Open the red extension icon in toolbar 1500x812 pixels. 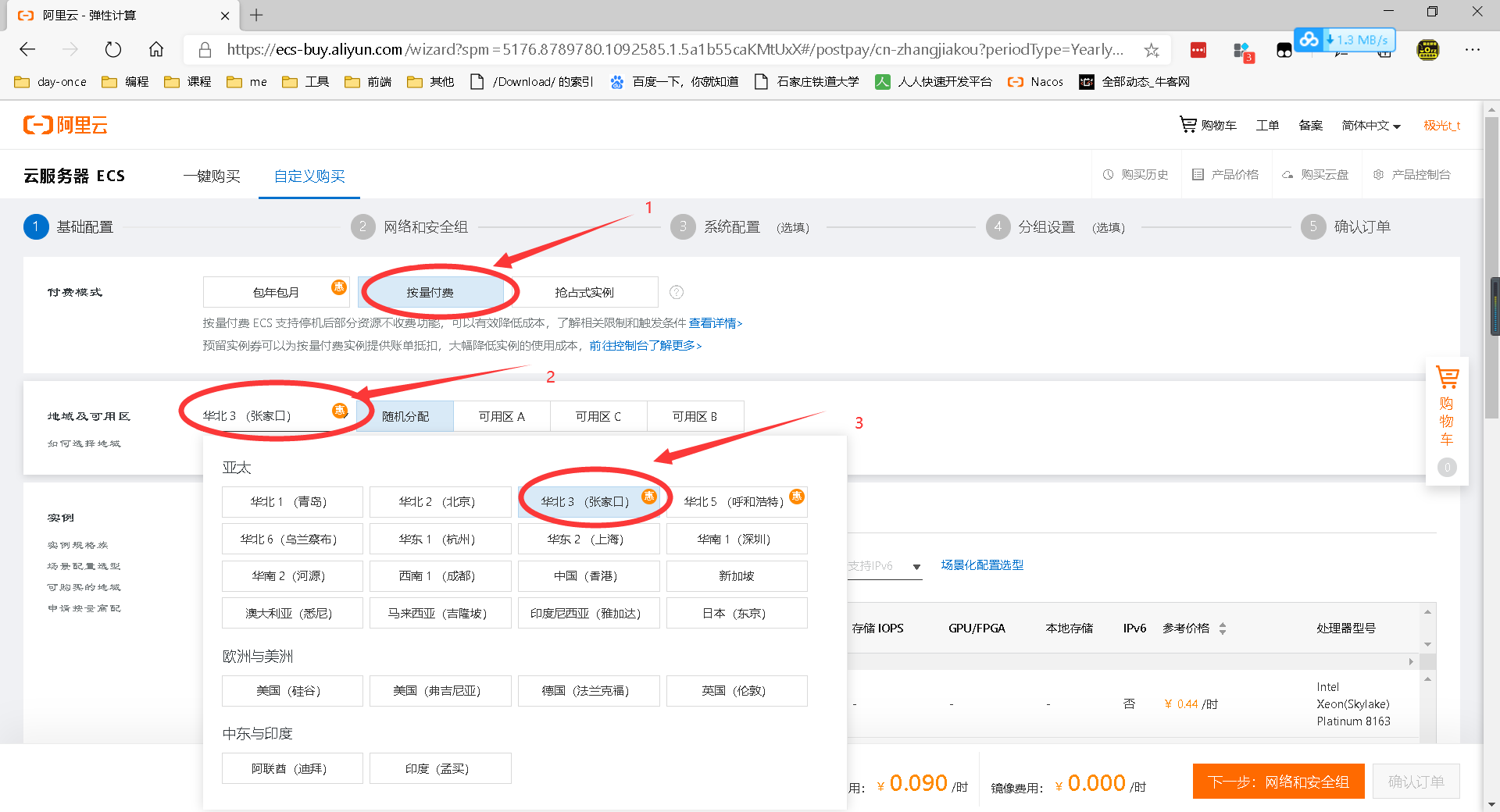[x=1198, y=50]
